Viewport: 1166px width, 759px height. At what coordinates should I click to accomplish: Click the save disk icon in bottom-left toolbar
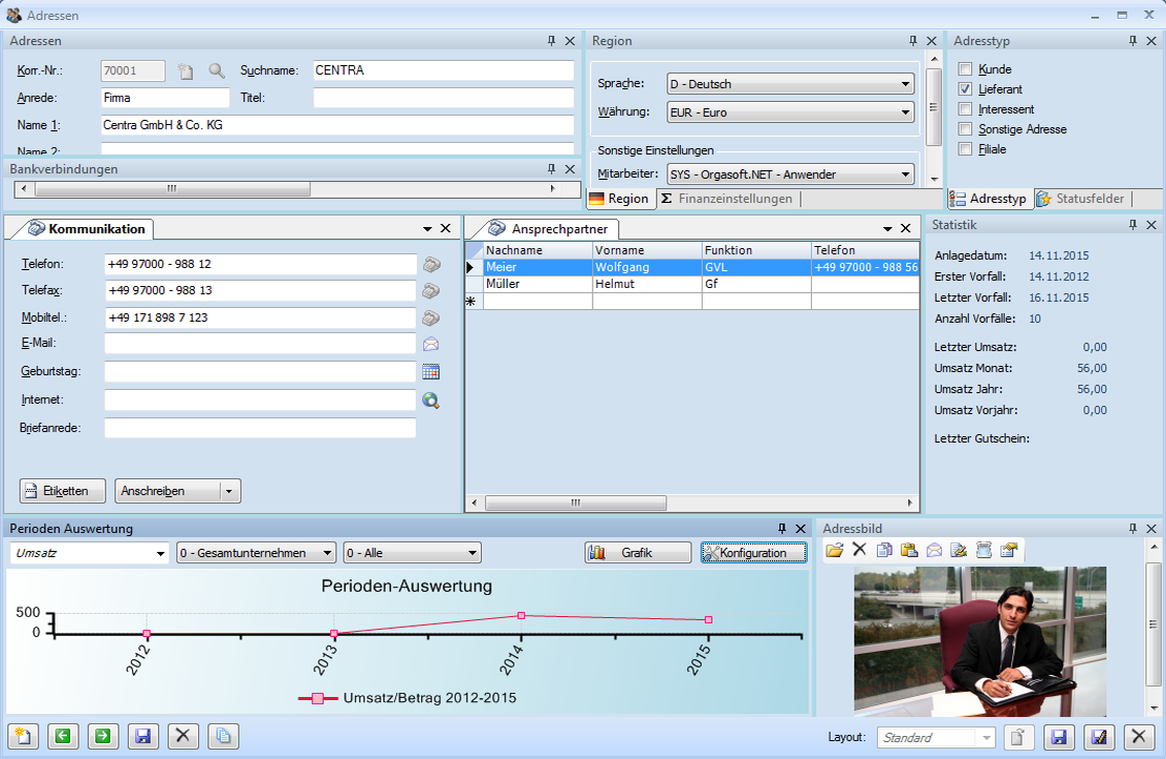(x=142, y=737)
